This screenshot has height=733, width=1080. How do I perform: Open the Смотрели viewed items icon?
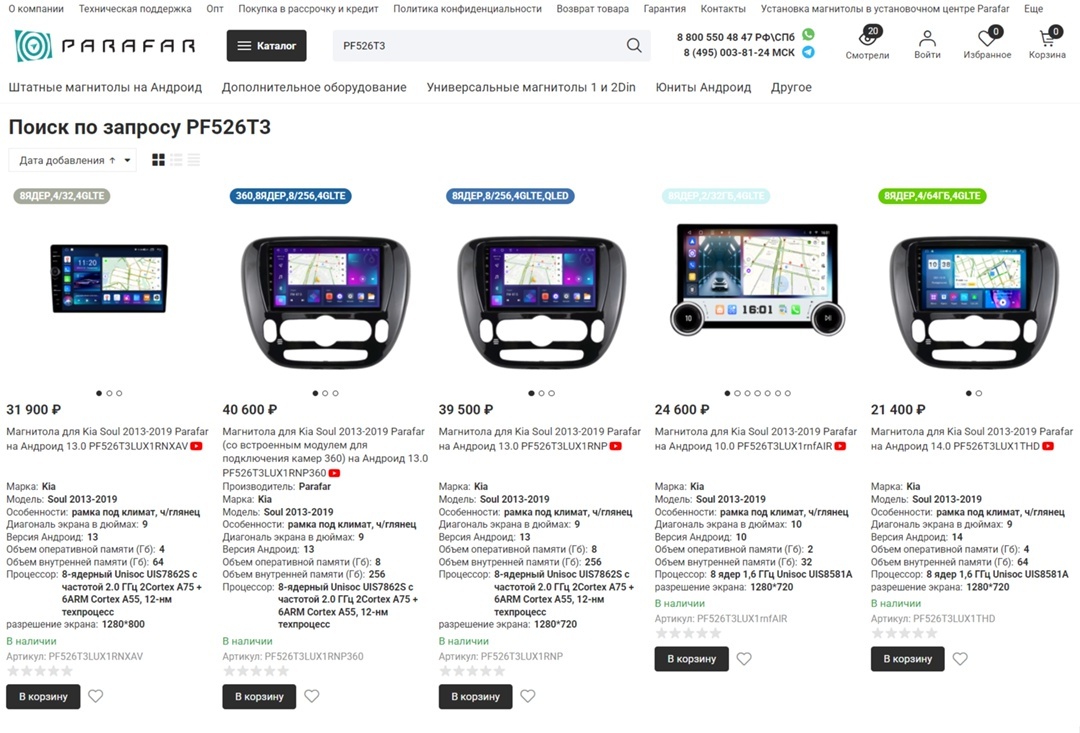[x=868, y=37]
